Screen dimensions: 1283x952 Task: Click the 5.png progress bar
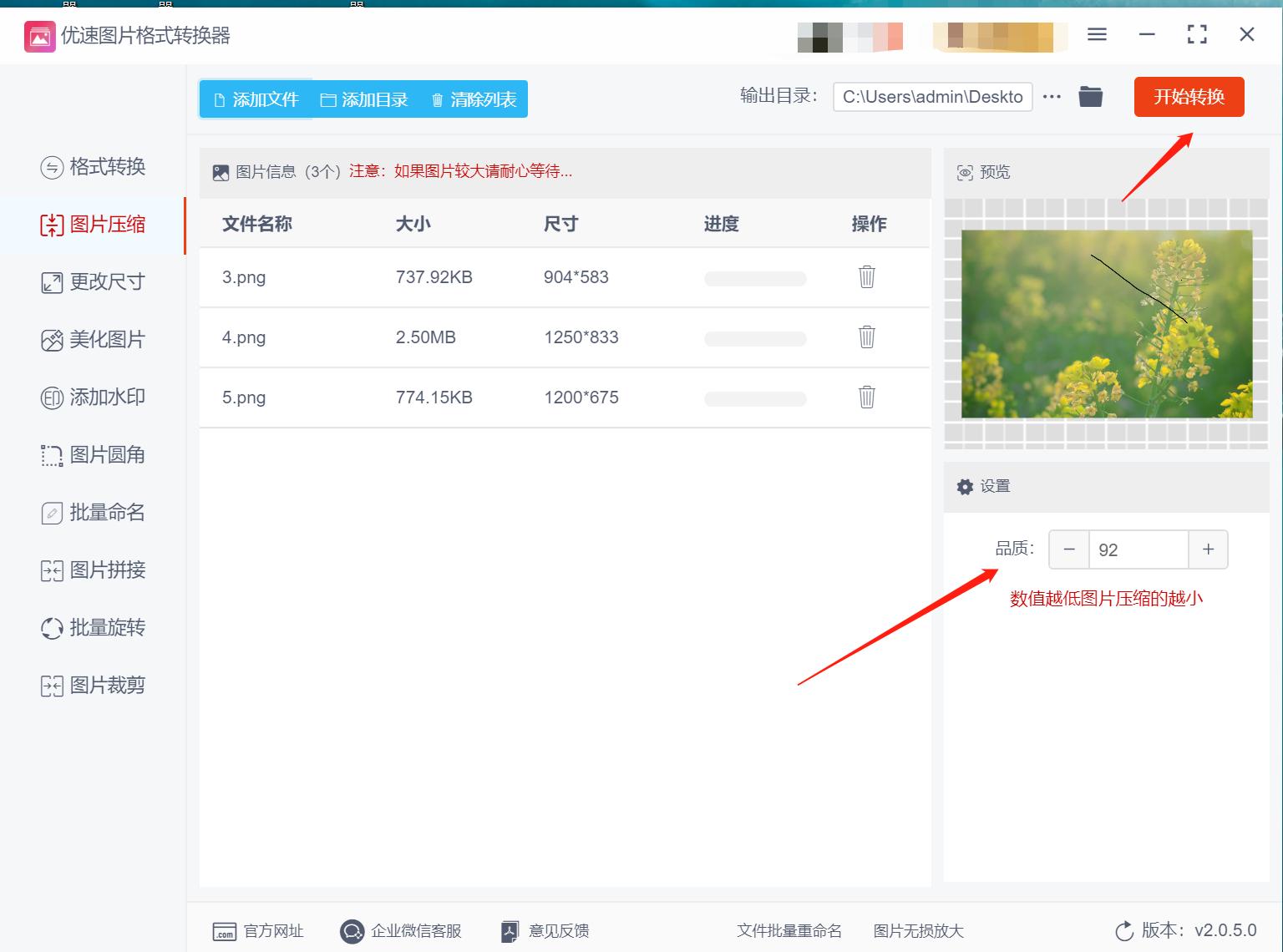tap(754, 398)
